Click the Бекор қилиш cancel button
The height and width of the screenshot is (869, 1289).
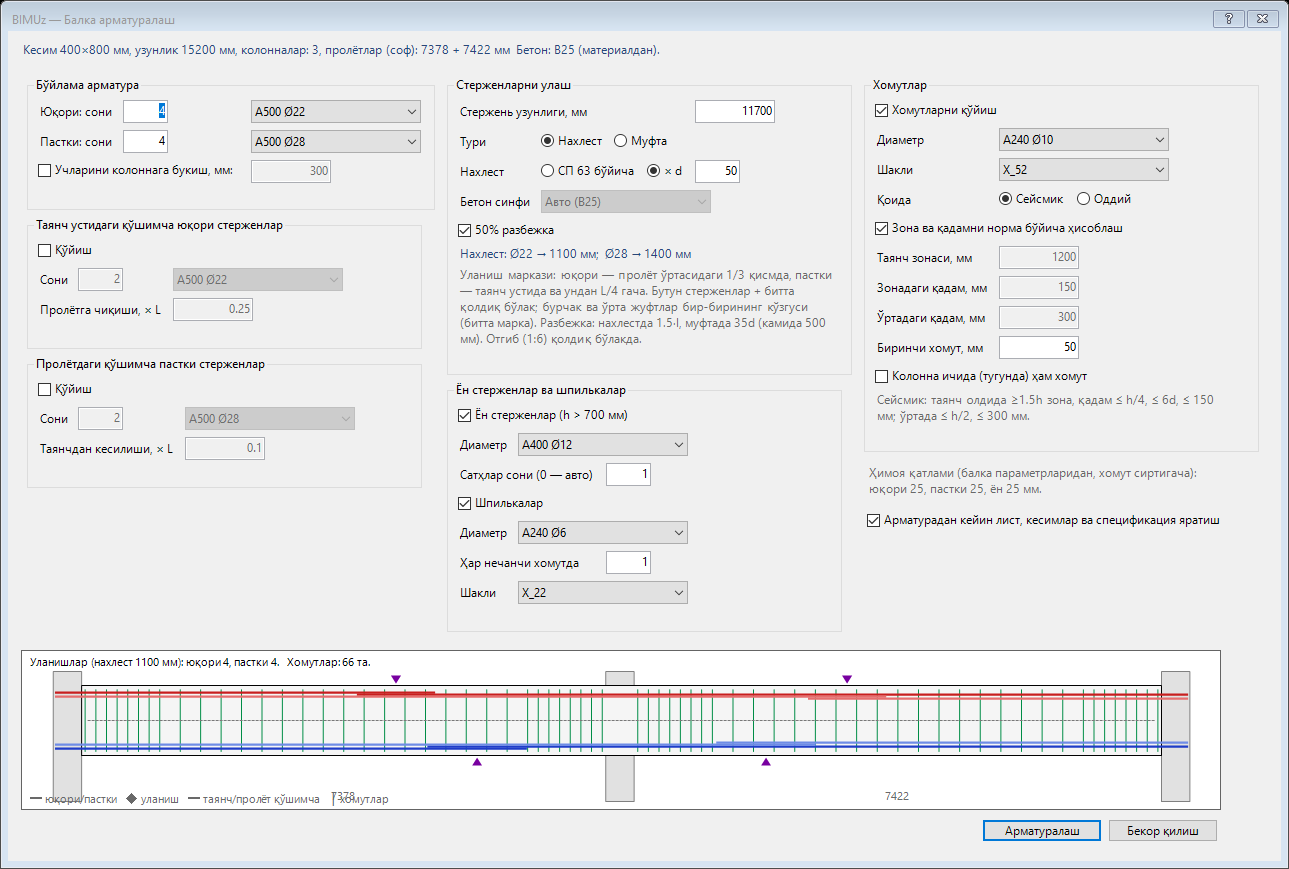click(x=1163, y=831)
